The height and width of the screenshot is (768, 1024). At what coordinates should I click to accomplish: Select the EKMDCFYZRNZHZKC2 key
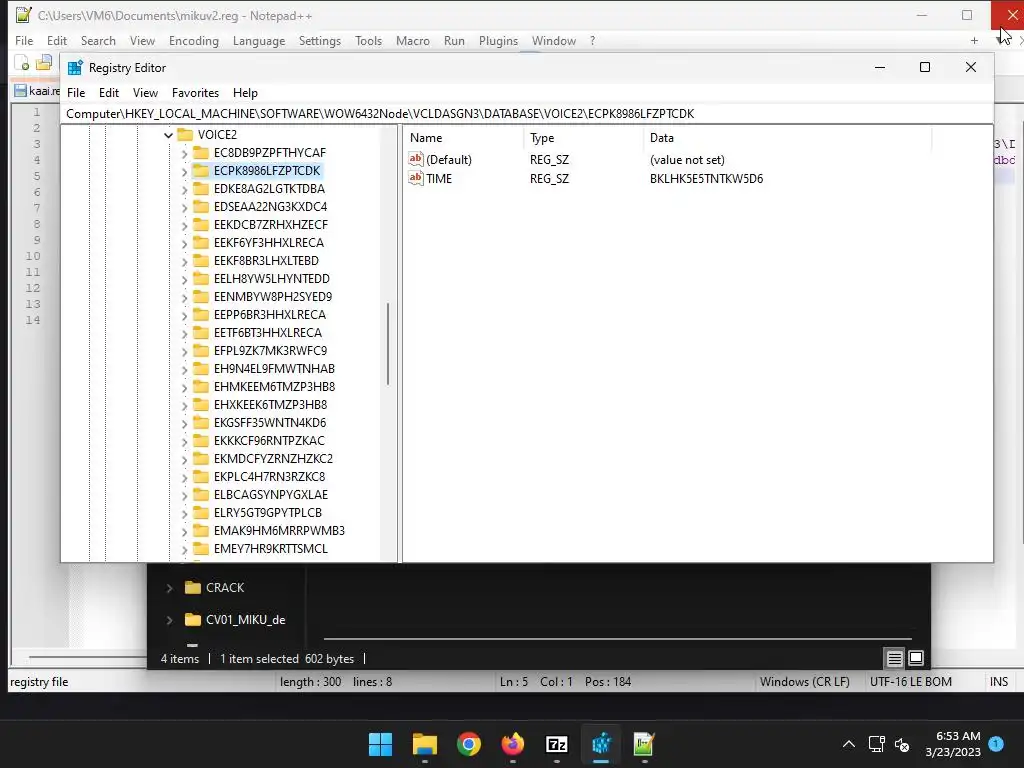273,458
